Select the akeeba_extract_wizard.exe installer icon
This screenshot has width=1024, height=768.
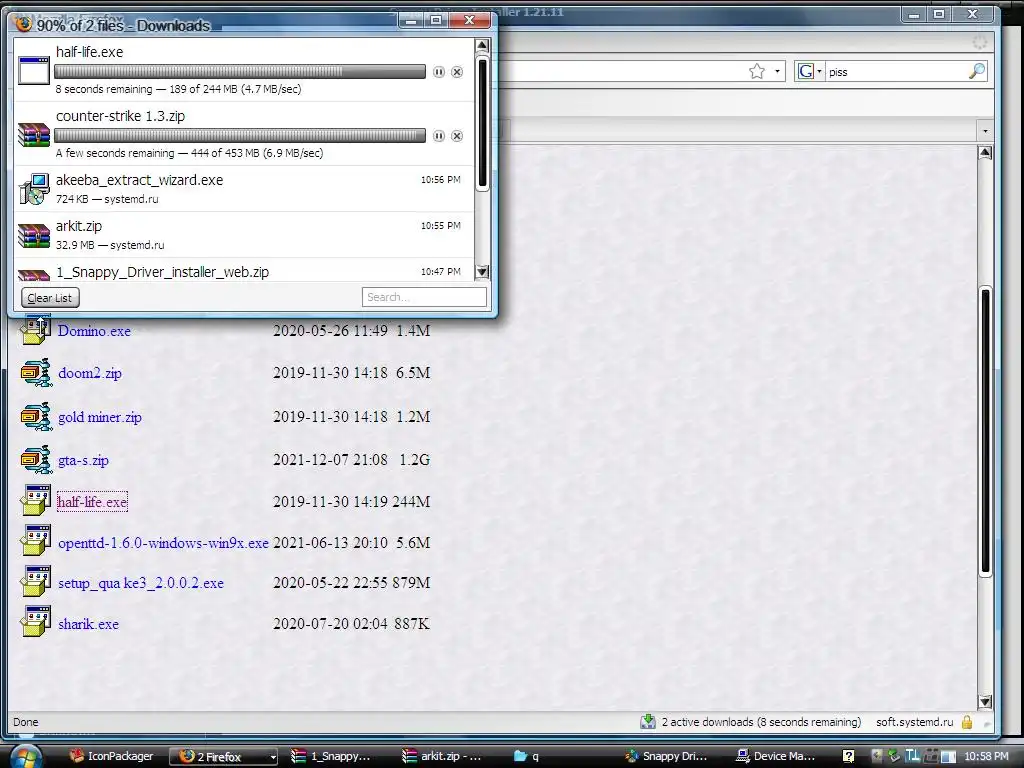34,189
